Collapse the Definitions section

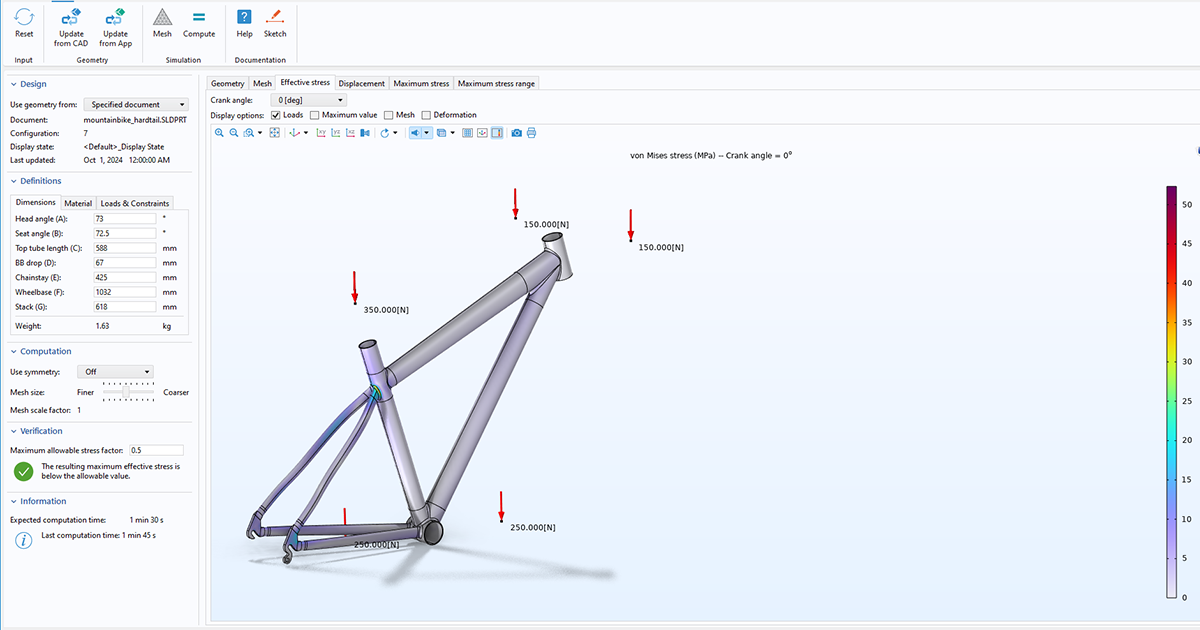point(12,181)
